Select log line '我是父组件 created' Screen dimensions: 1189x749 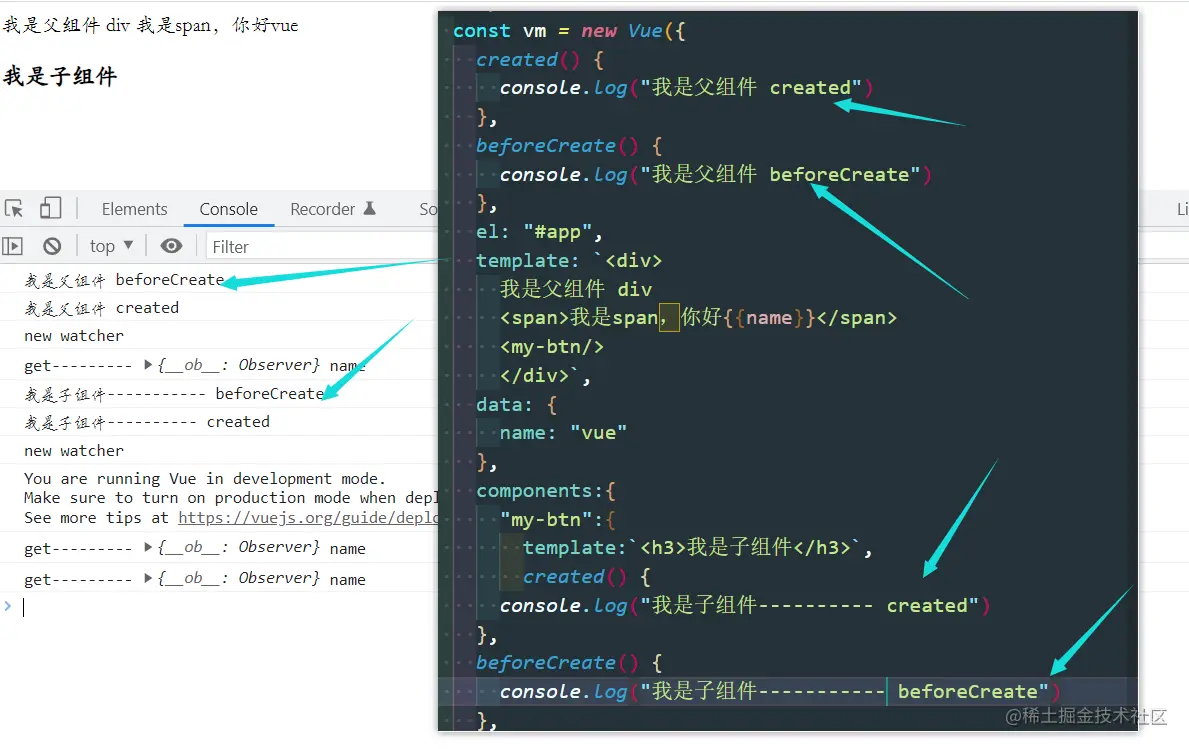tap(102, 308)
